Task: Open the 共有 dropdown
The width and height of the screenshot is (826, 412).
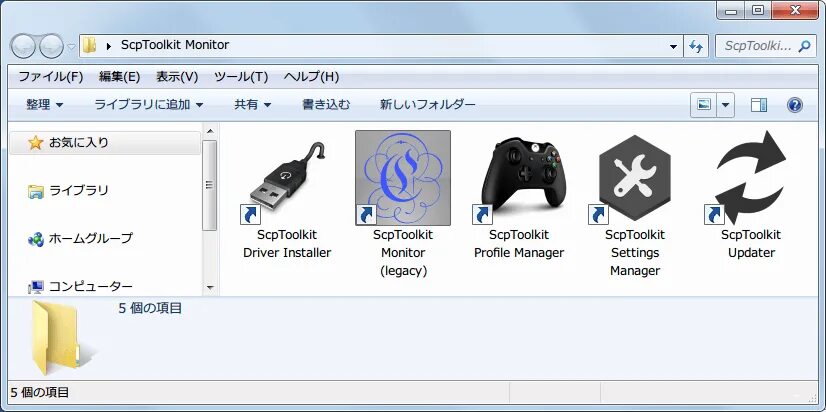Action: click(x=253, y=105)
